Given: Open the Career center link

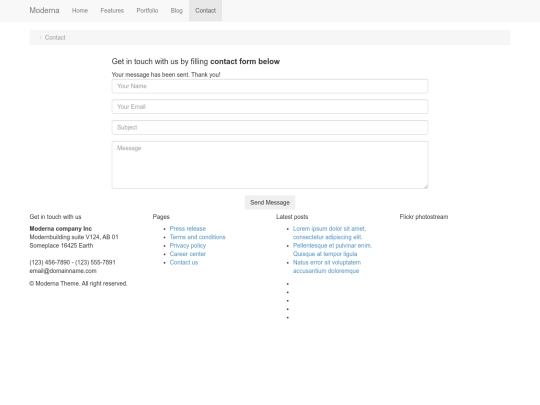Looking at the screenshot, I should tap(187, 254).
